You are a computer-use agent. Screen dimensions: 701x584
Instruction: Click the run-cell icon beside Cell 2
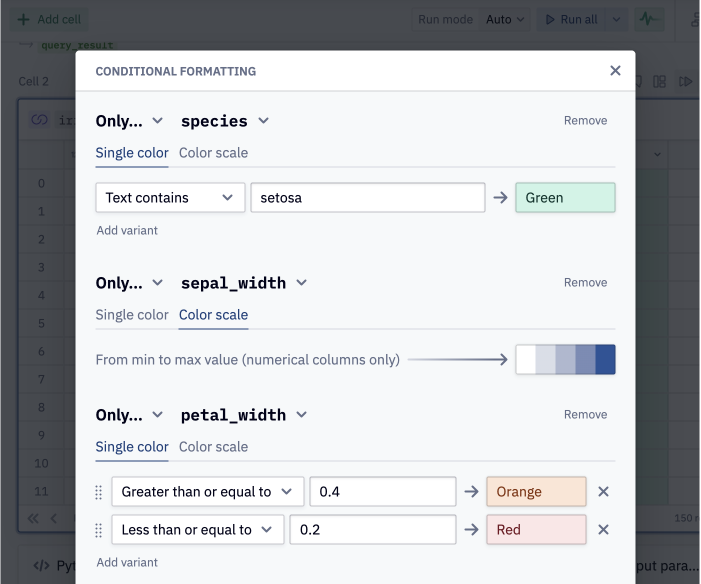pyautogui.click(x=685, y=82)
